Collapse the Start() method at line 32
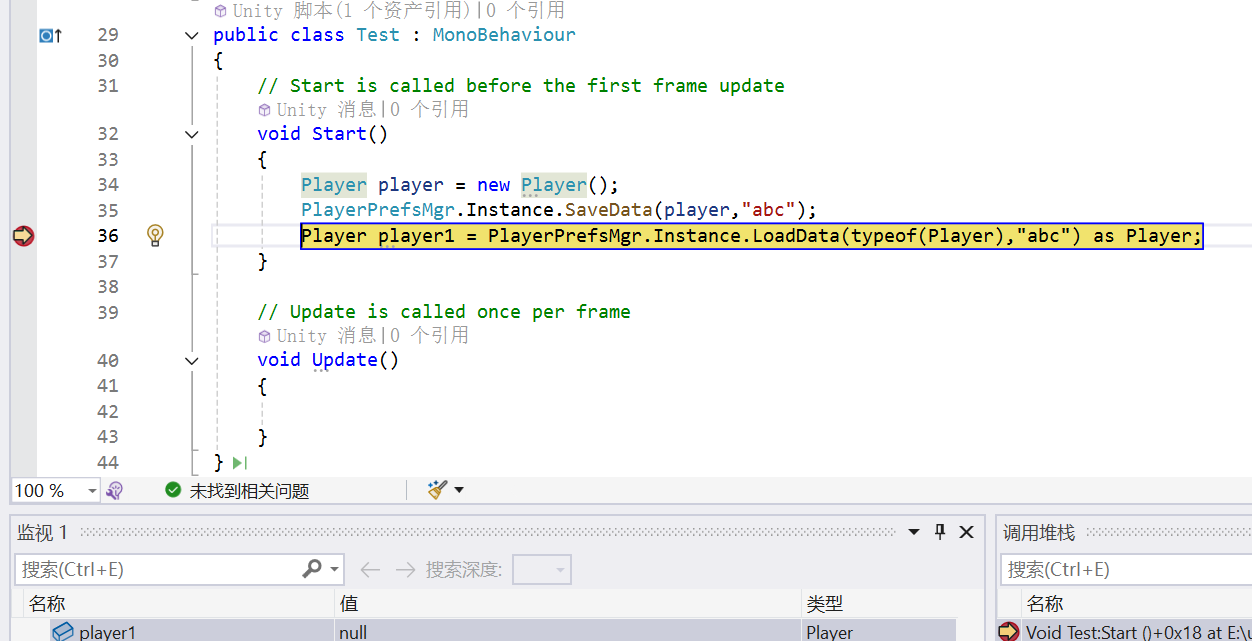The image size is (1252, 641). [192, 134]
